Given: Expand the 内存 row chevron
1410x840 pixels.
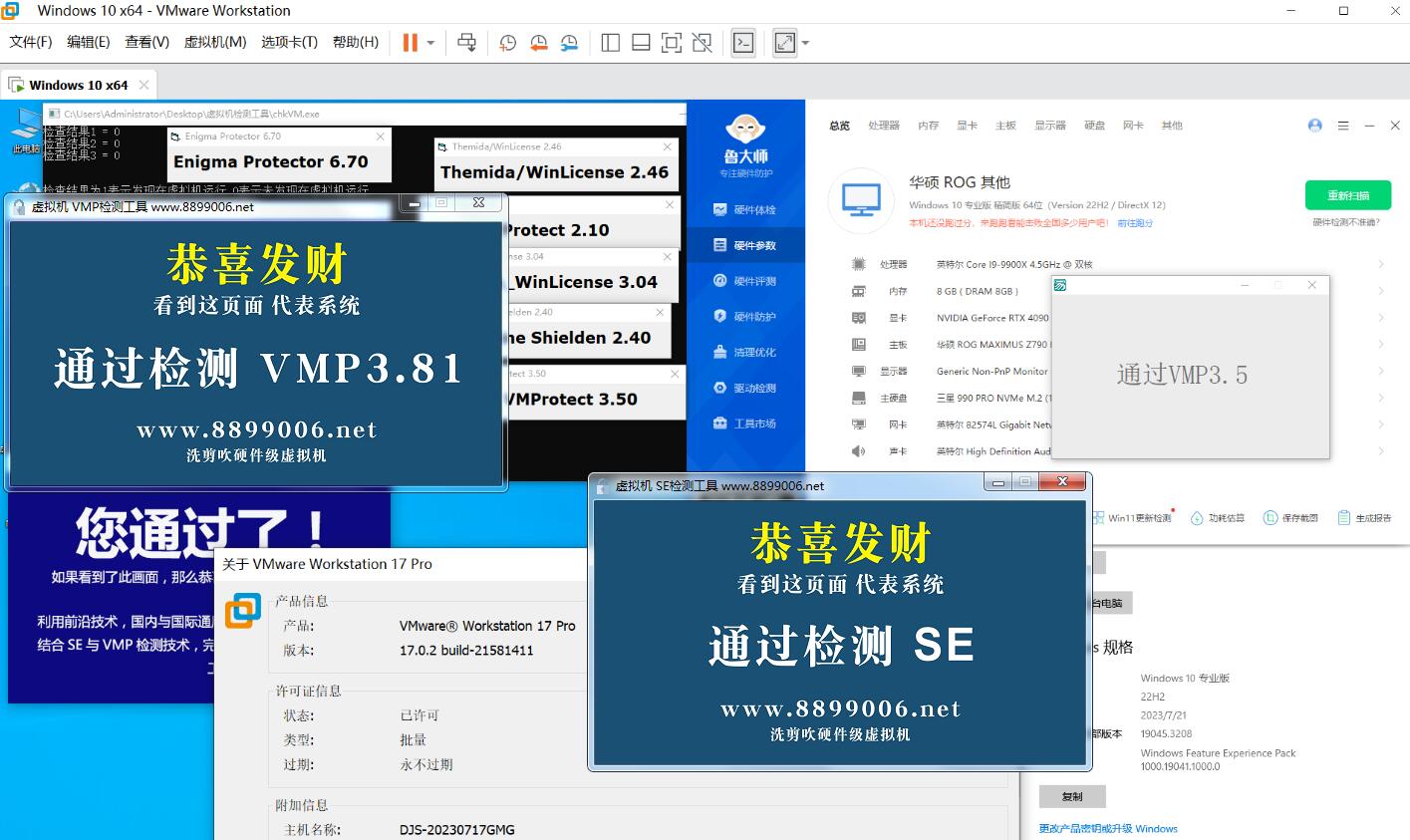Looking at the screenshot, I should point(1381,291).
